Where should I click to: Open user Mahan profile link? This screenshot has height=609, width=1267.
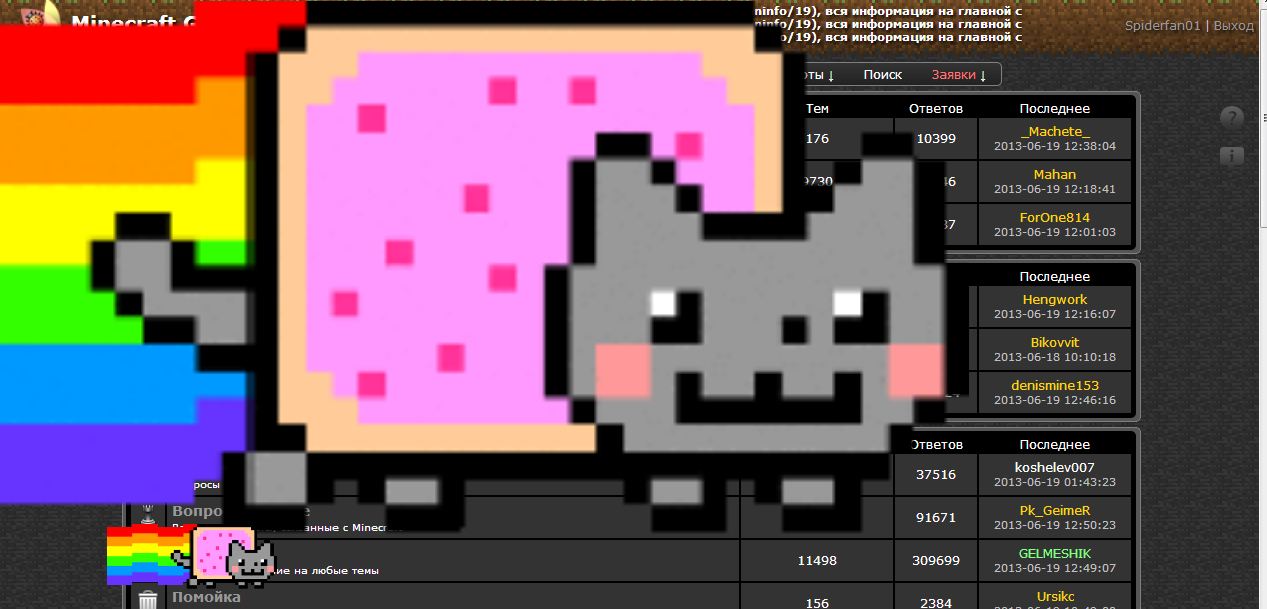pyautogui.click(x=1055, y=174)
